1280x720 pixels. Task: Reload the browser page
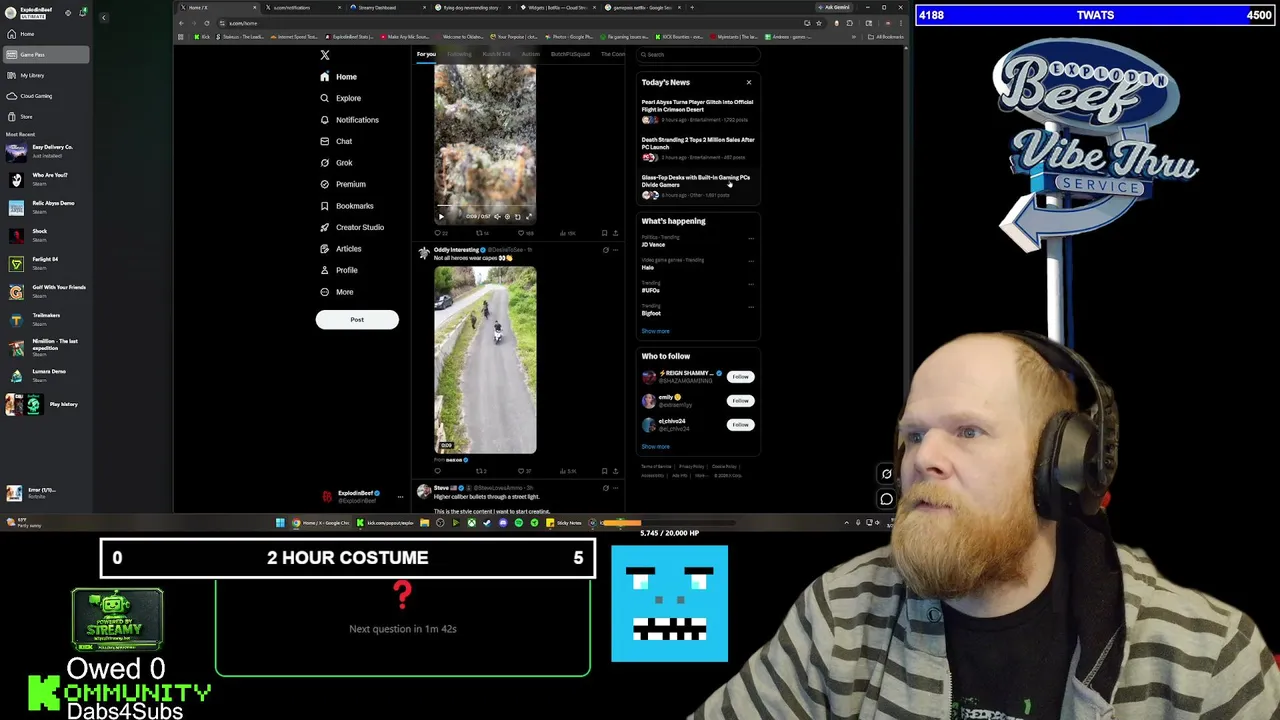(207, 23)
